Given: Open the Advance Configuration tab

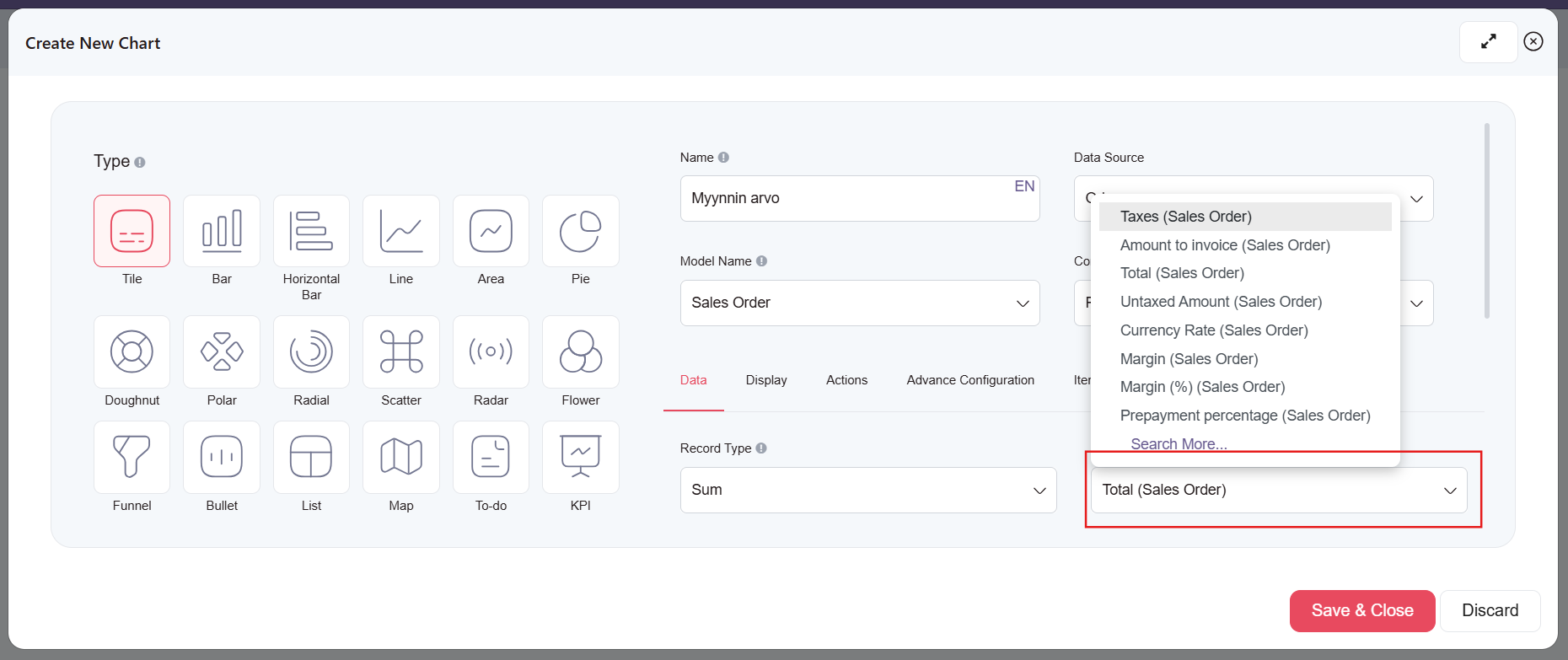Looking at the screenshot, I should [x=969, y=380].
